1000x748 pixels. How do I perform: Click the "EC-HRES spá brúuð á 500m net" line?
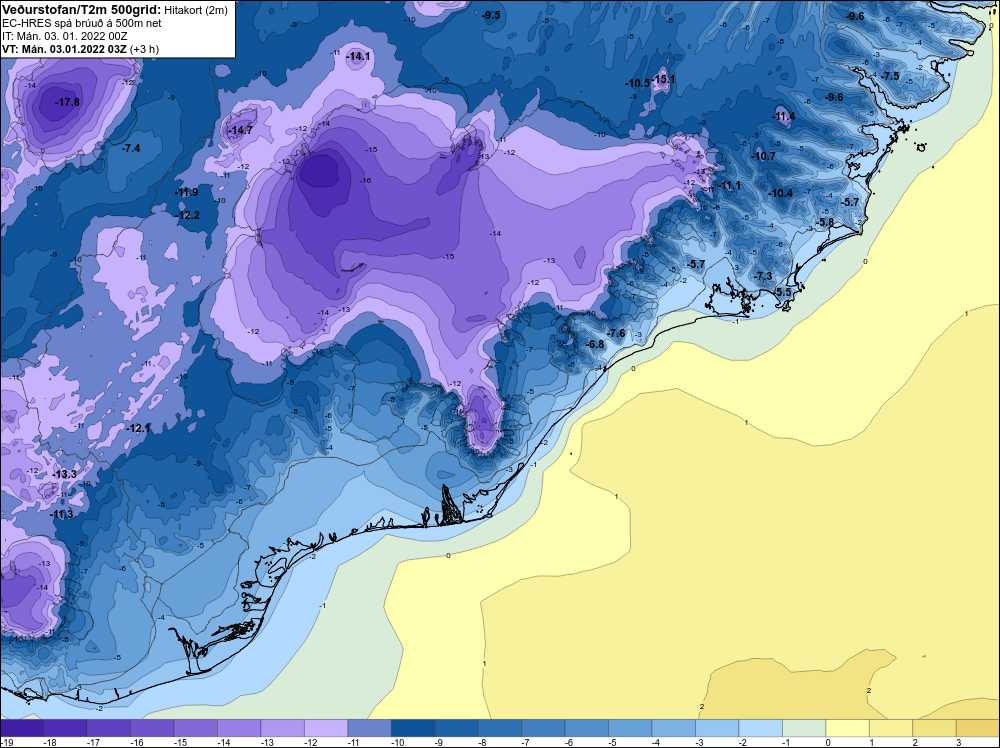point(82,23)
